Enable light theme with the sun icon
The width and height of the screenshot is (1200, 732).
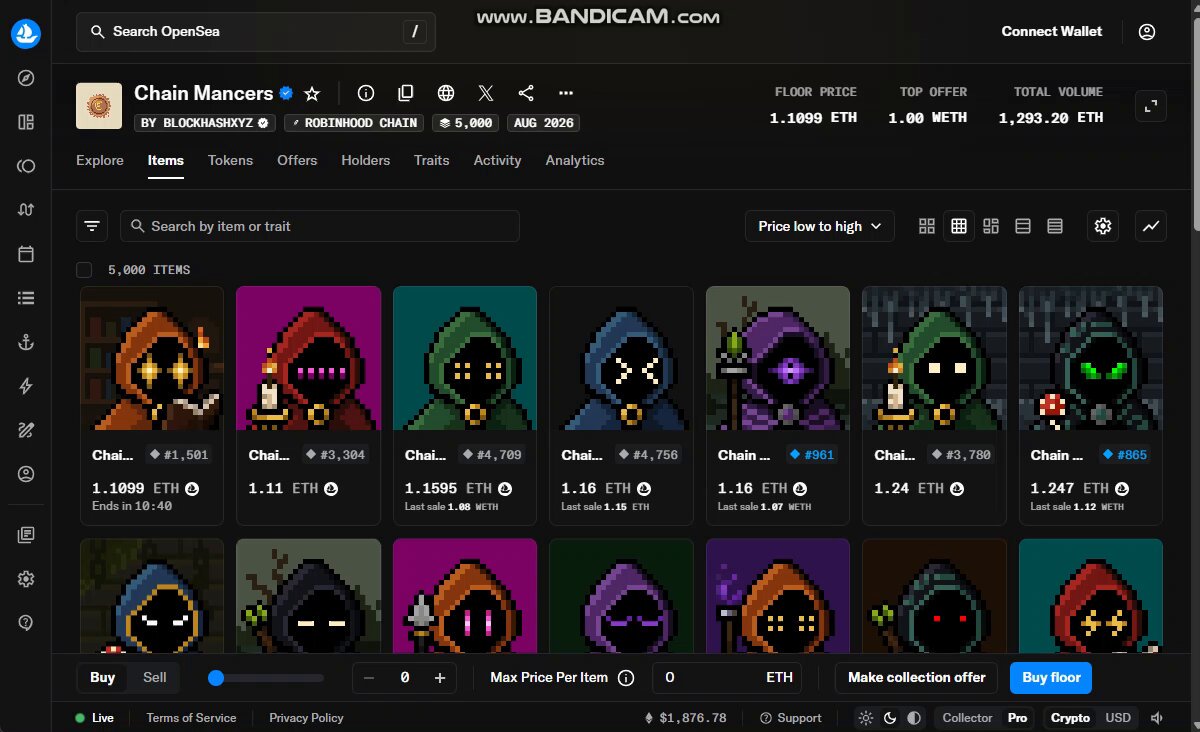tap(866, 718)
